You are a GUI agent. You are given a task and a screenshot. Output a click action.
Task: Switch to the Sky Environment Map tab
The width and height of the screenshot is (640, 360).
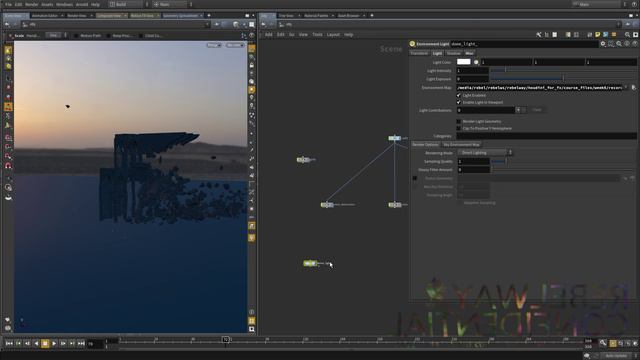coord(462,144)
